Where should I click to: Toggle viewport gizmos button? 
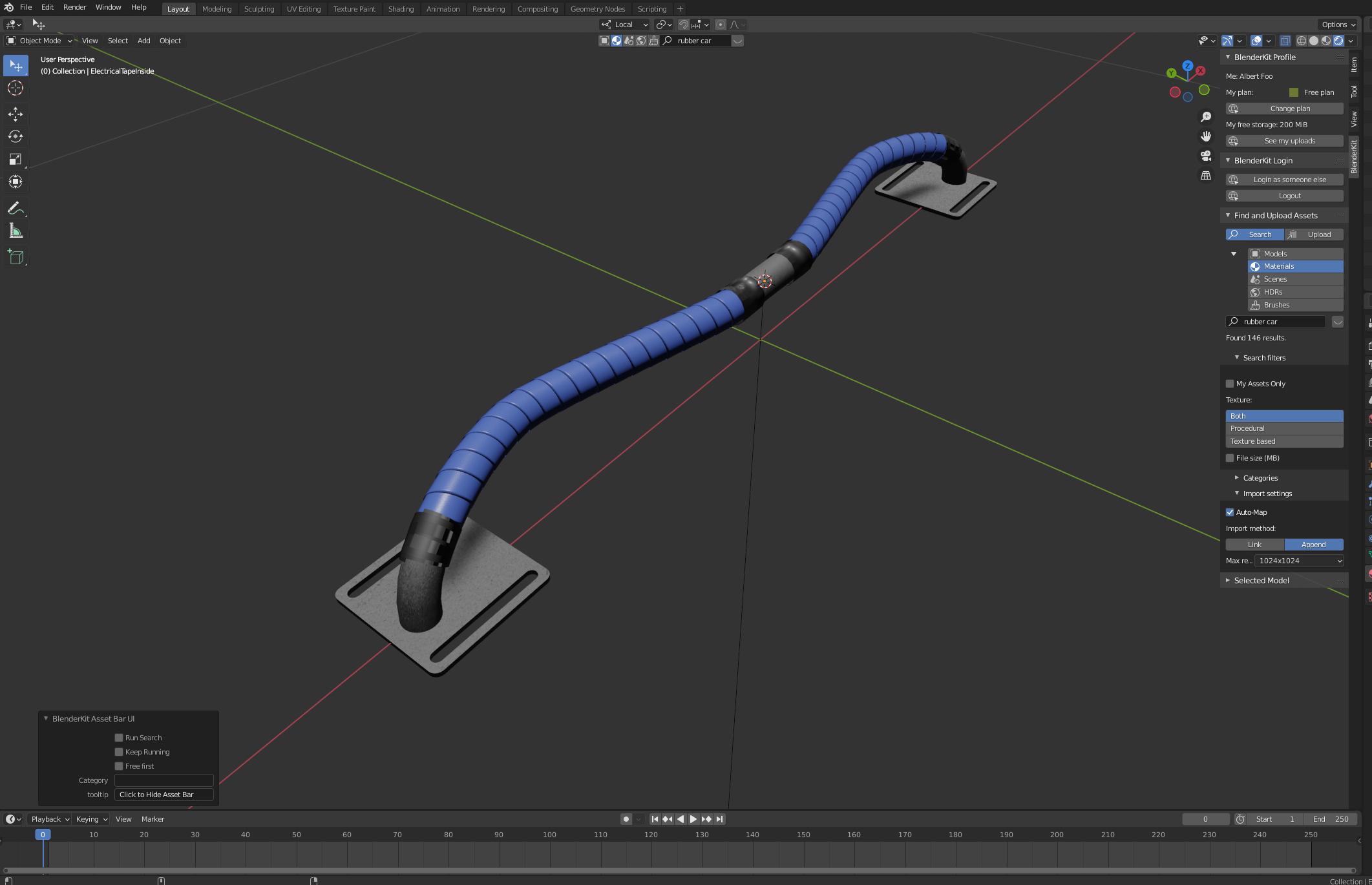coord(1227,41)
